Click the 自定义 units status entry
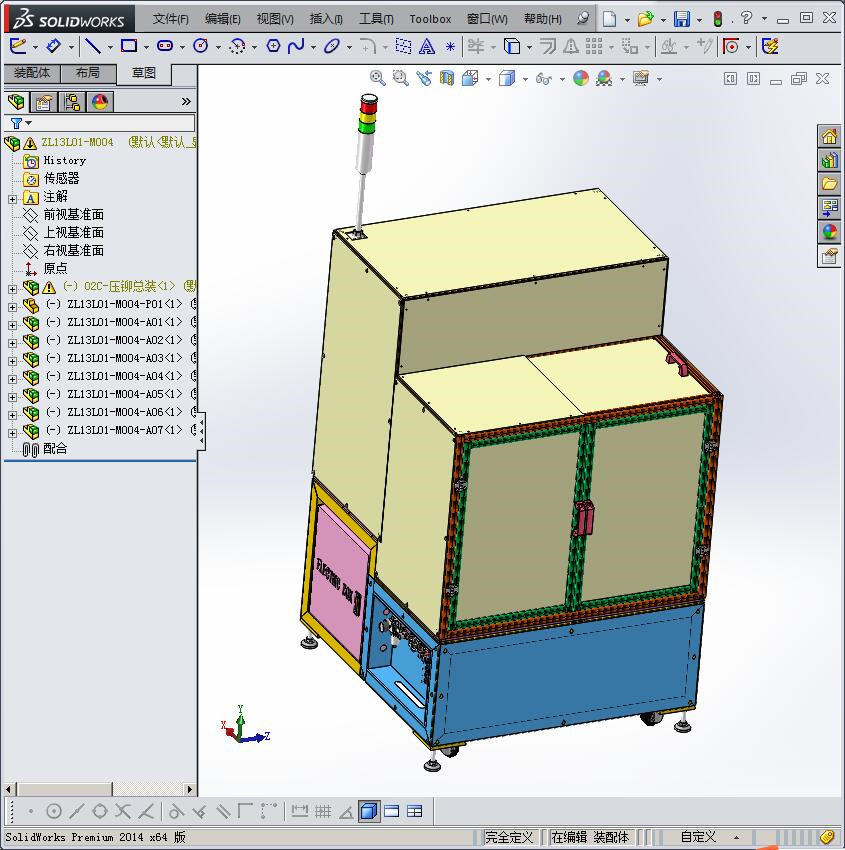The width and height of the screenshot is (845, 850). [x=698, y=837]
